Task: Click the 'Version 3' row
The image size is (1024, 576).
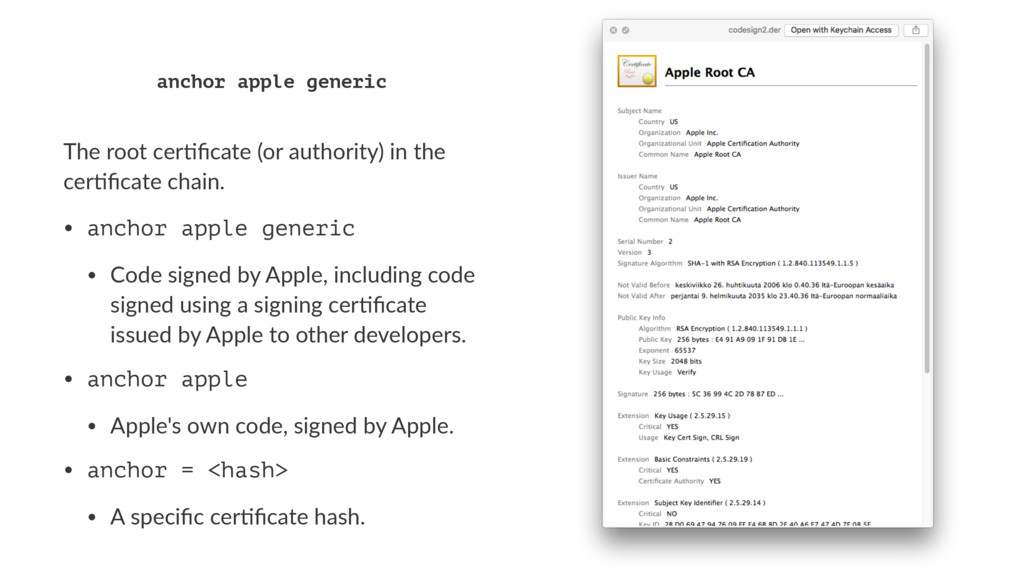Action: [x=634, y=253]
